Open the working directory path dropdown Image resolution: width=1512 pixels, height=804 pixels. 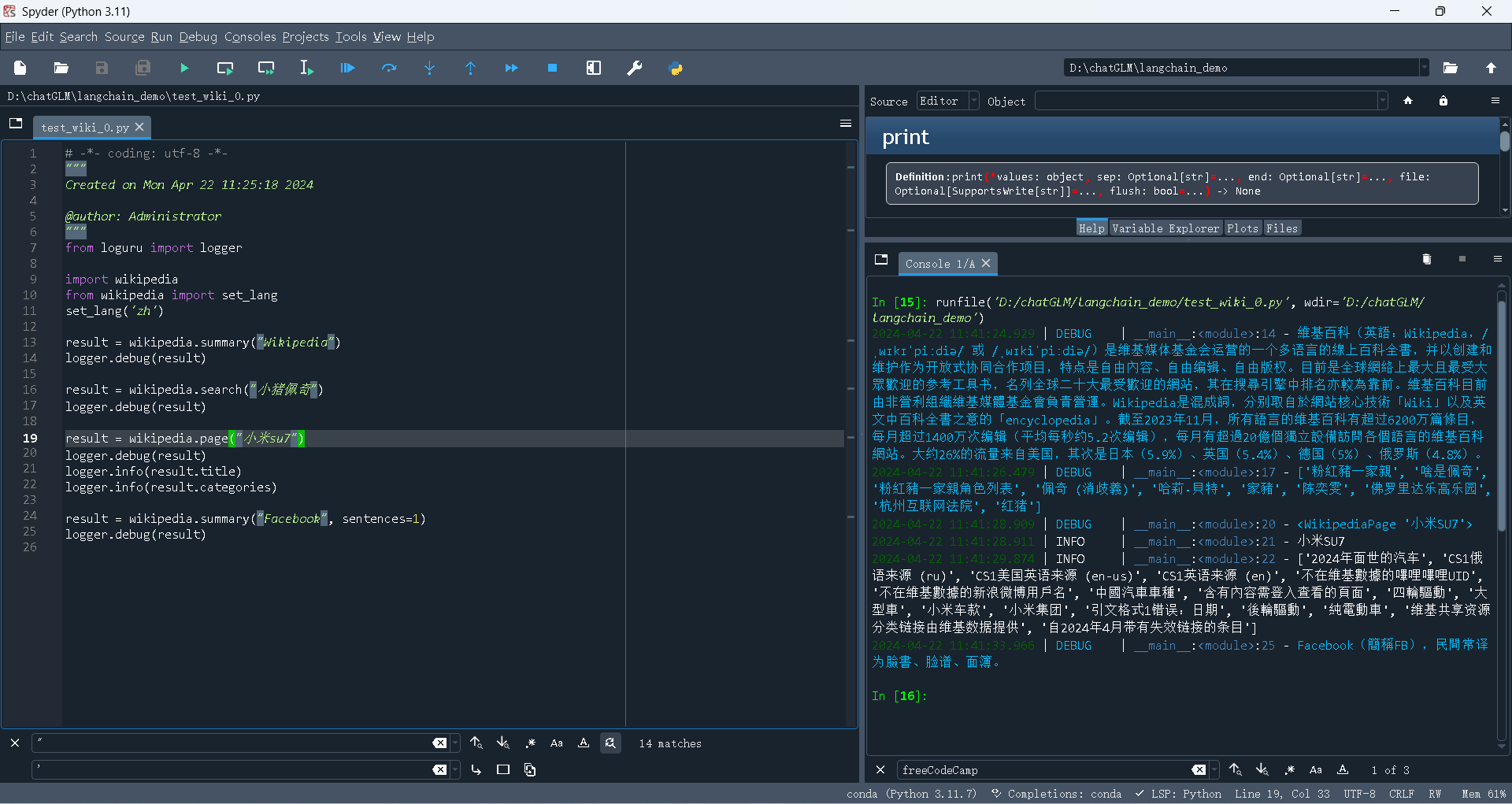[x=1424, y=69]
